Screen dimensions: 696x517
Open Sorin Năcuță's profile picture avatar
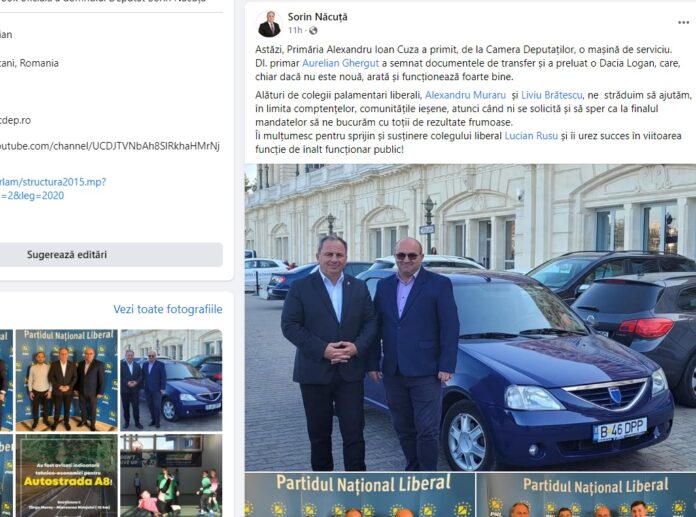pos(269,24)
